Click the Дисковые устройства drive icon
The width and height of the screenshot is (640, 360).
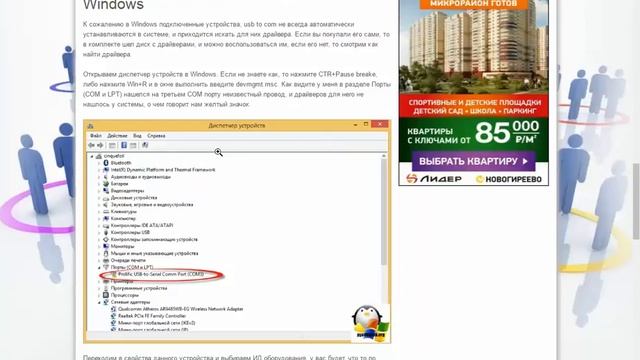click(106, 198)
